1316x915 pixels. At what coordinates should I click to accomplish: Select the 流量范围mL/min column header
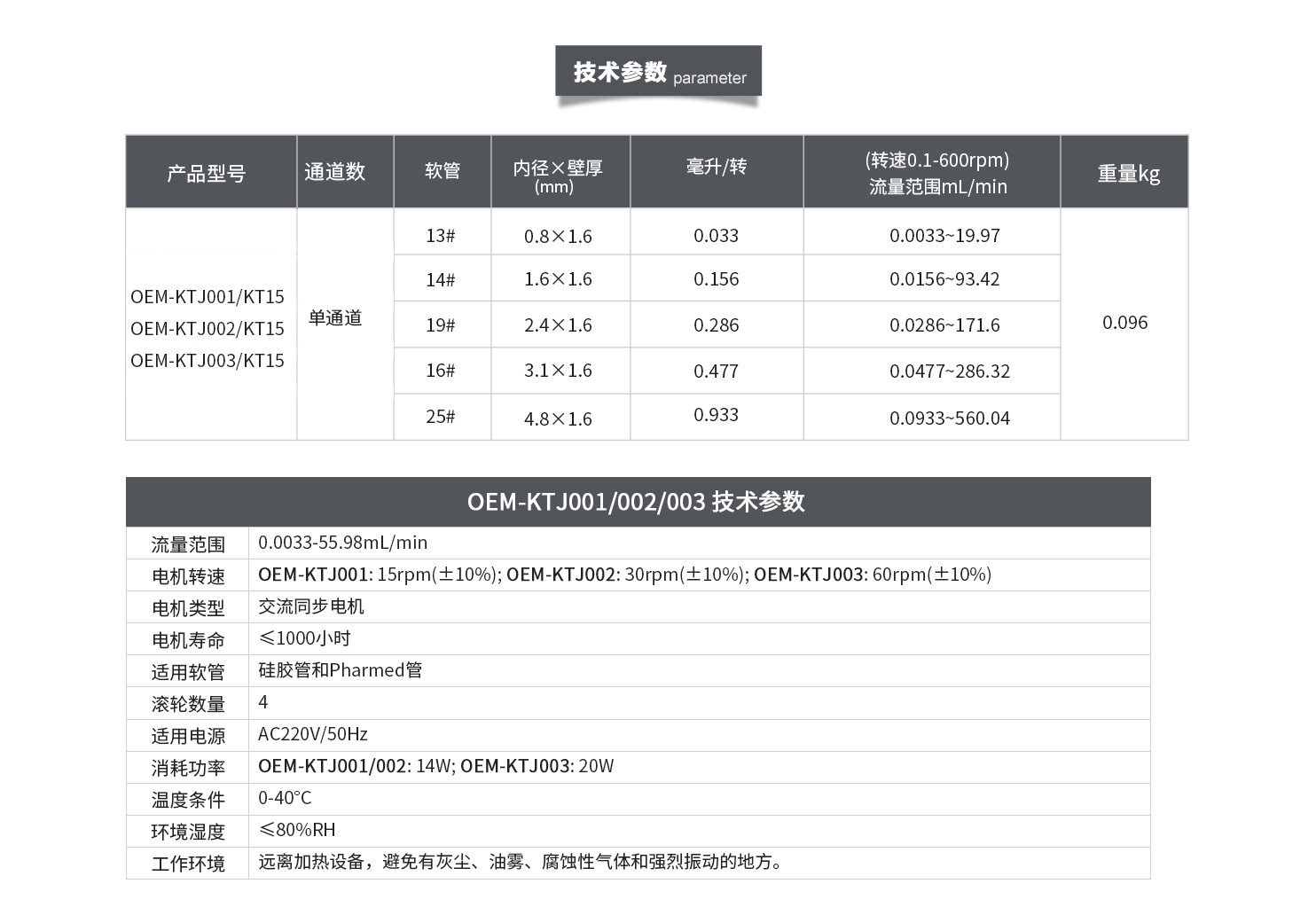937,173
